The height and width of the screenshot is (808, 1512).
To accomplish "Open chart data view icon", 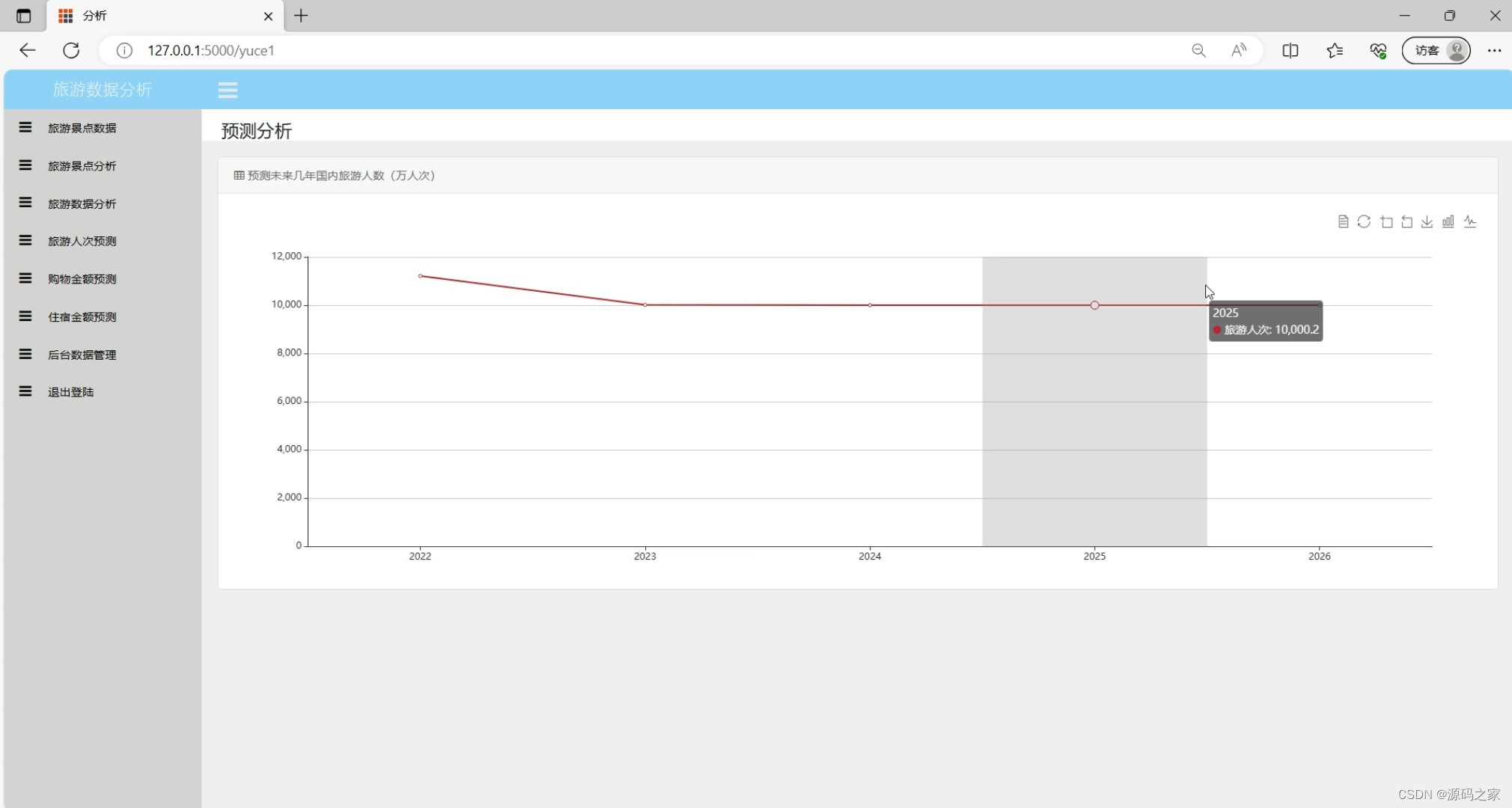I will pyautogui.click(x=1343, y=221).
